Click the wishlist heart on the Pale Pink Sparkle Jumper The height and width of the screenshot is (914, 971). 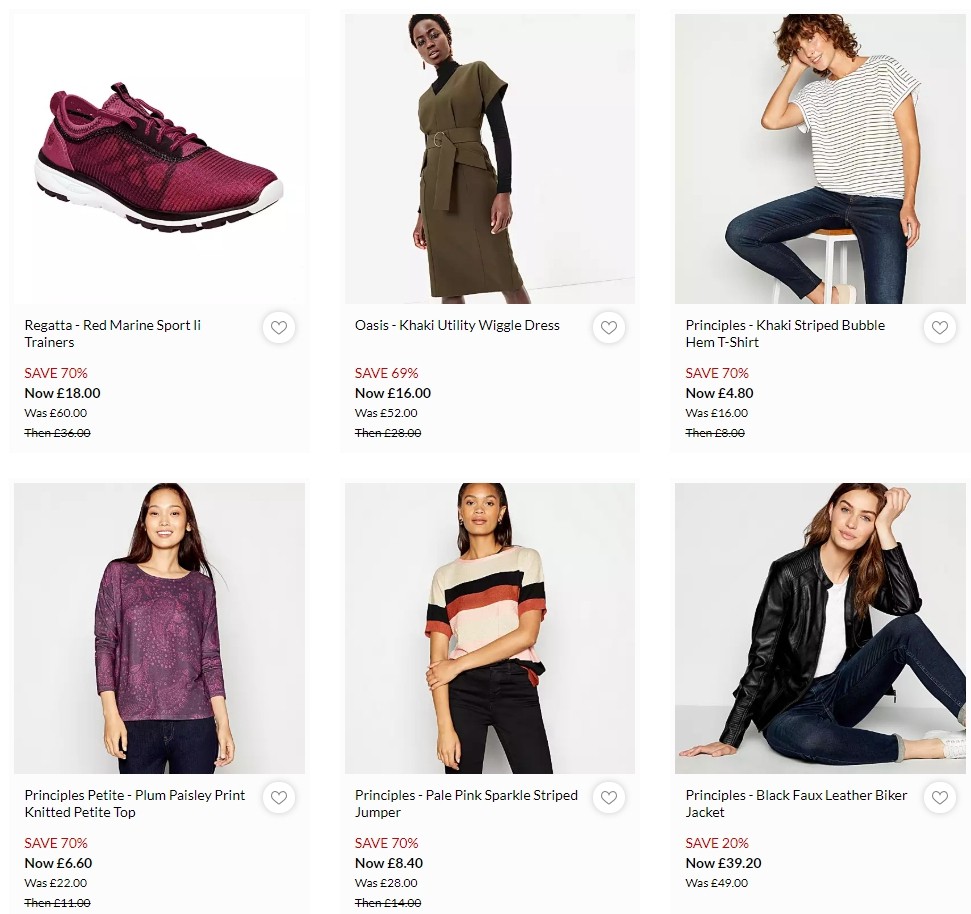(609, 797)
